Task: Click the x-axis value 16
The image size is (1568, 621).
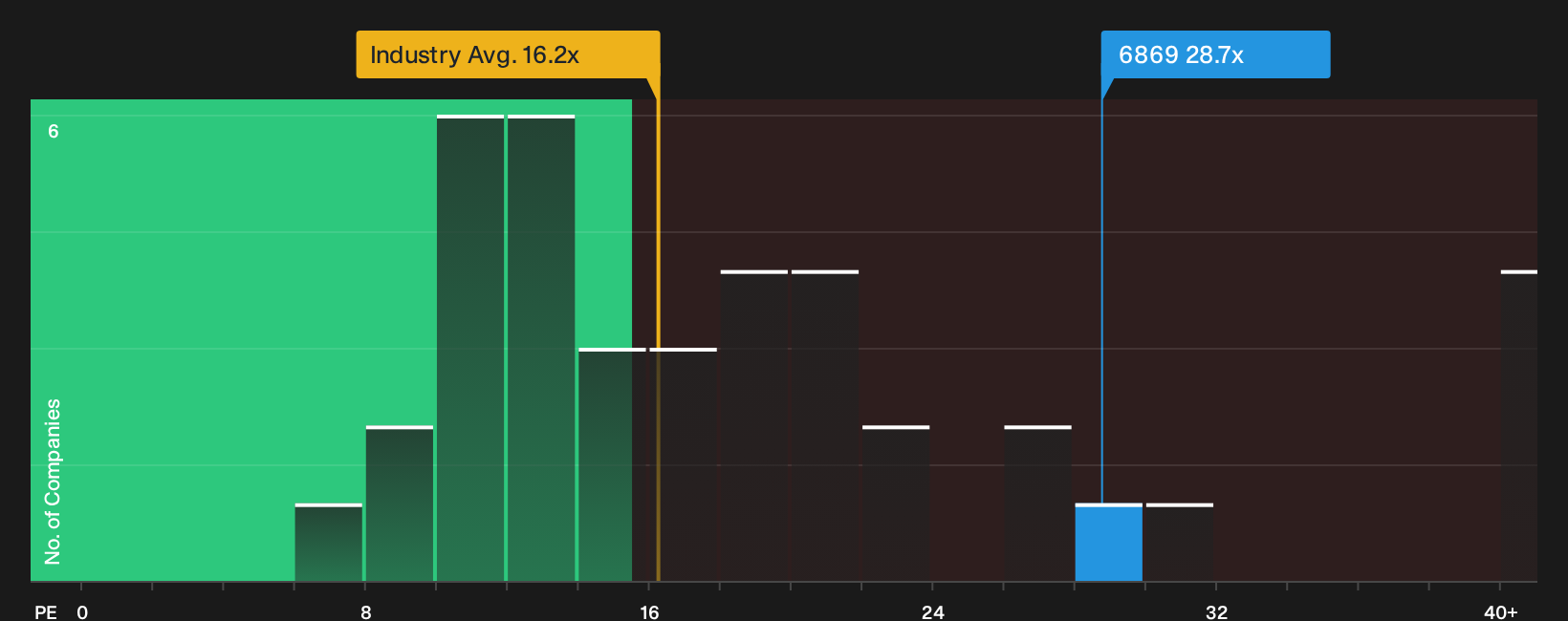Action: pos(649,612)
